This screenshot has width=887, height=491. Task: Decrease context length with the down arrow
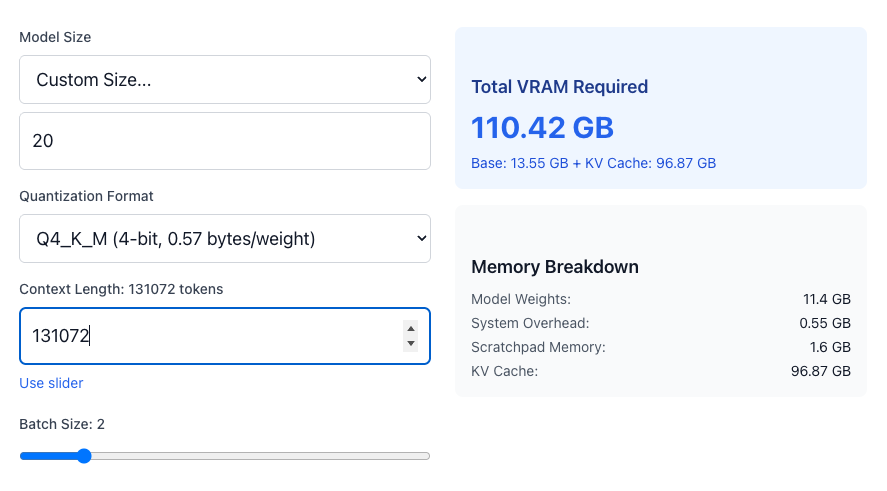click(409, 344)
